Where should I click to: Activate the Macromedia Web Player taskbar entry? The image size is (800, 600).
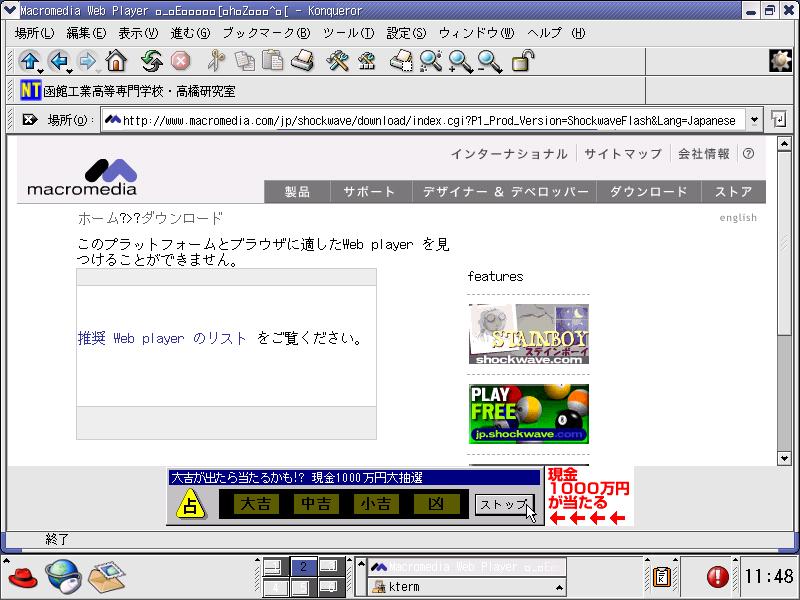point(467,567)
